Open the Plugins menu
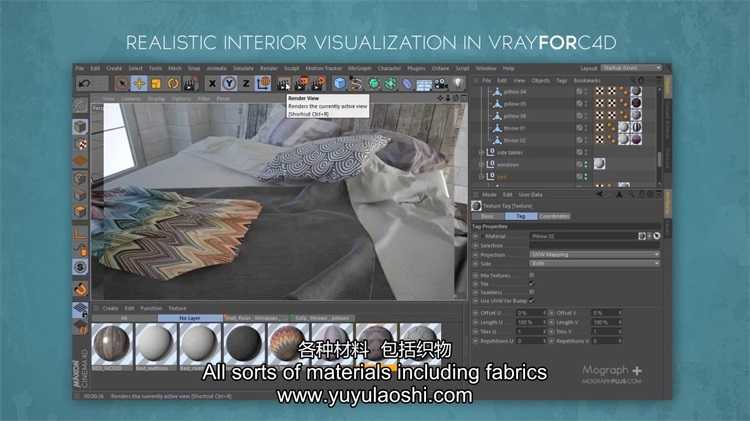Screen dimensions: 750x421 point(416,68)
